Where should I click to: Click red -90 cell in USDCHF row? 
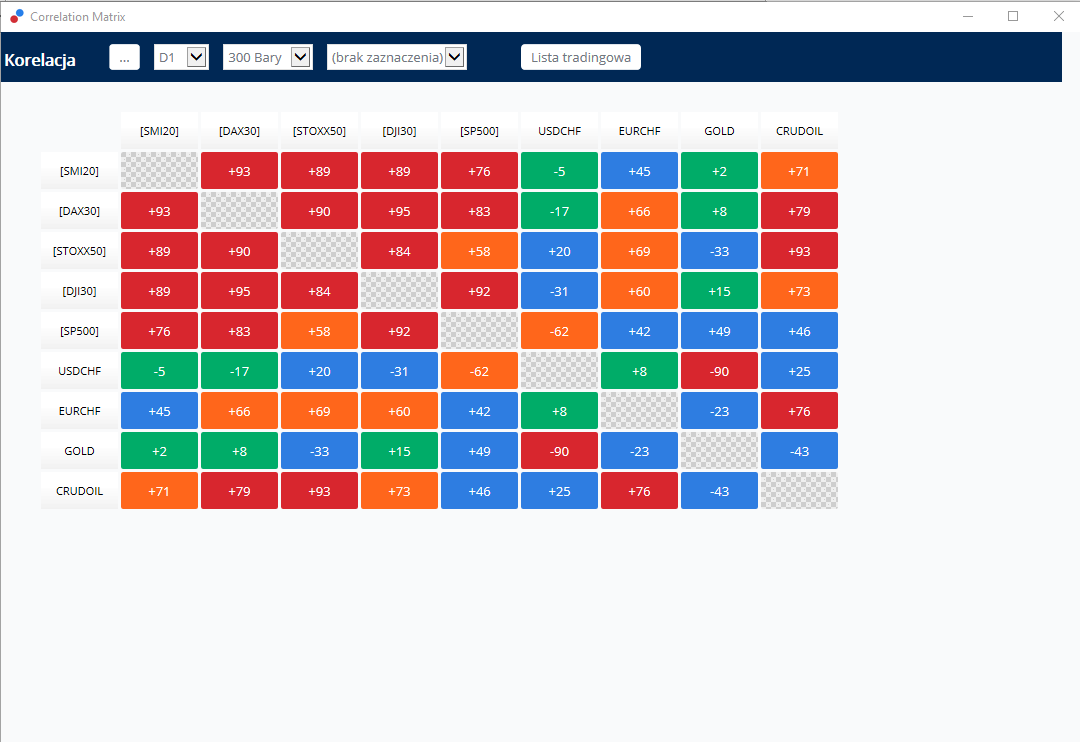coord(719,371)
